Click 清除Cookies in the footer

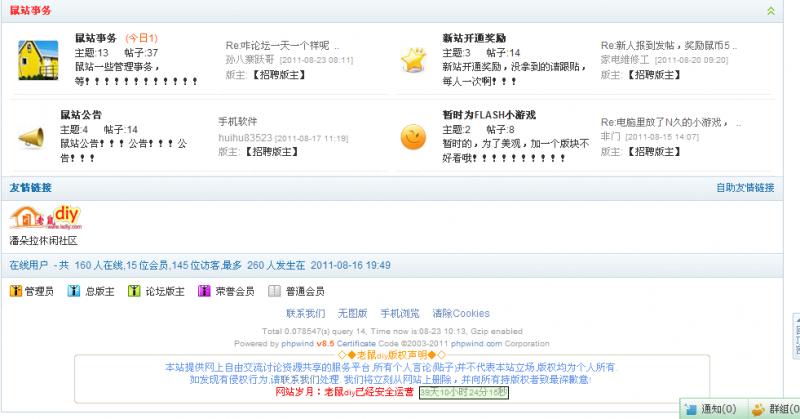461,313
